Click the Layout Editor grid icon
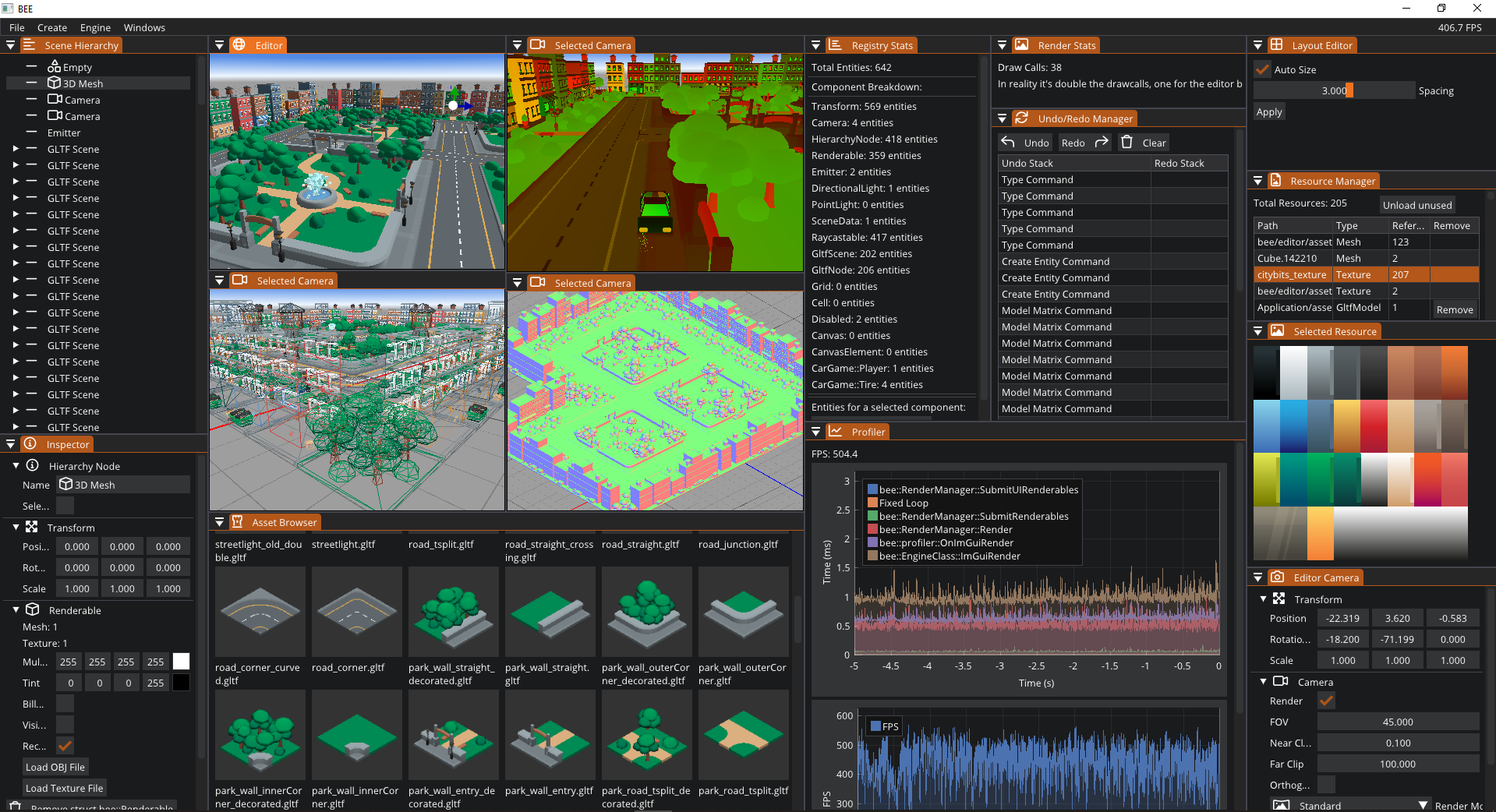The width and height of the screenshot is (1496, 812). coord(1278,44)
